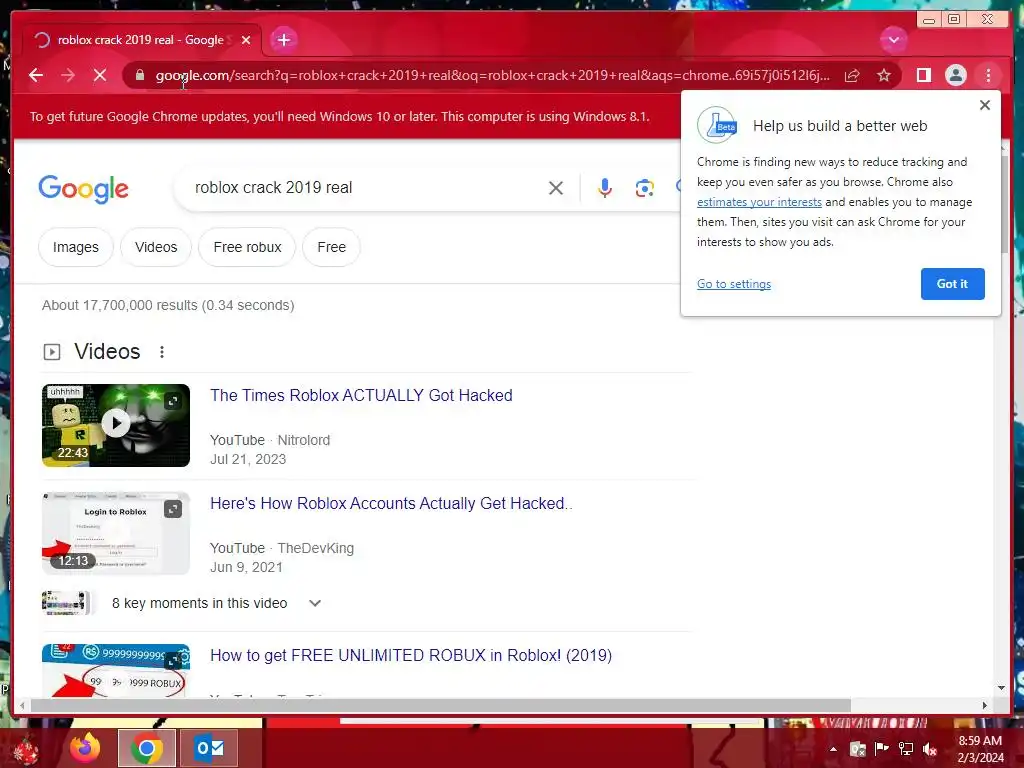1024x768 pixels.
Task: Select the Free robux filter chip
Action: [x=247, y=248]
